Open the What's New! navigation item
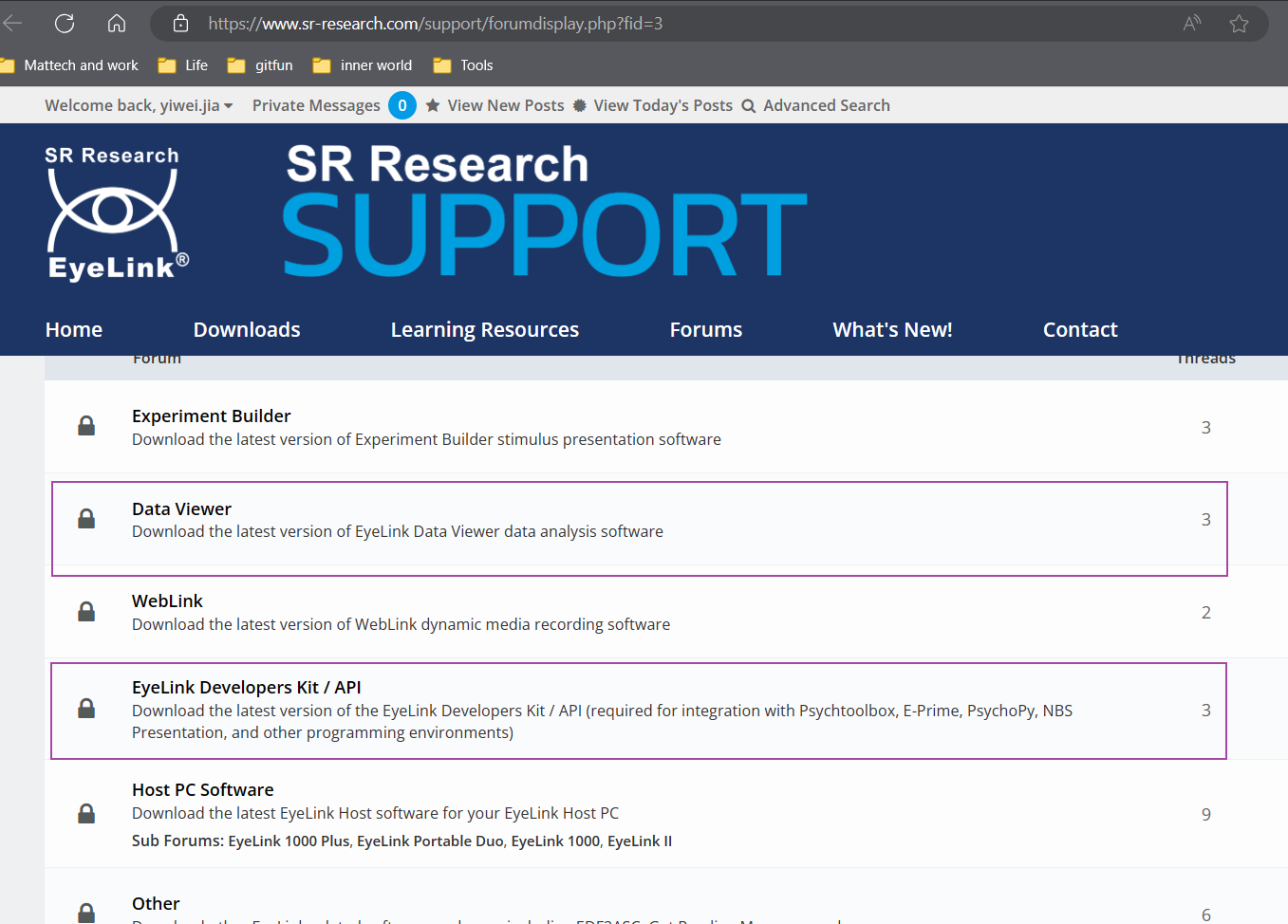Image resolution: width=1288 pixels, height=924 pixels. click(x=892, y=329)
